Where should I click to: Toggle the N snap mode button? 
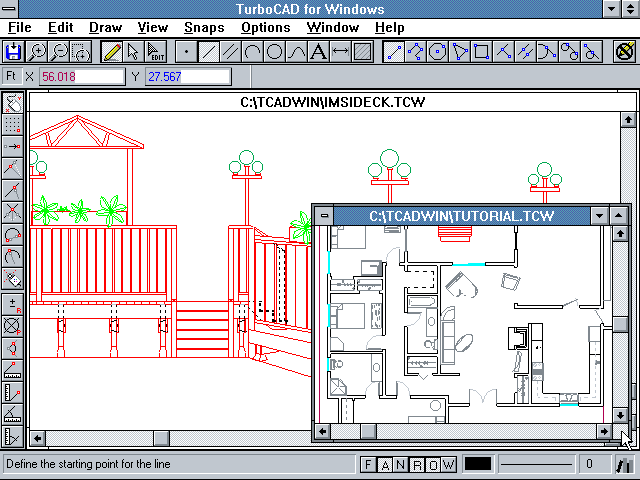[401, 464]
